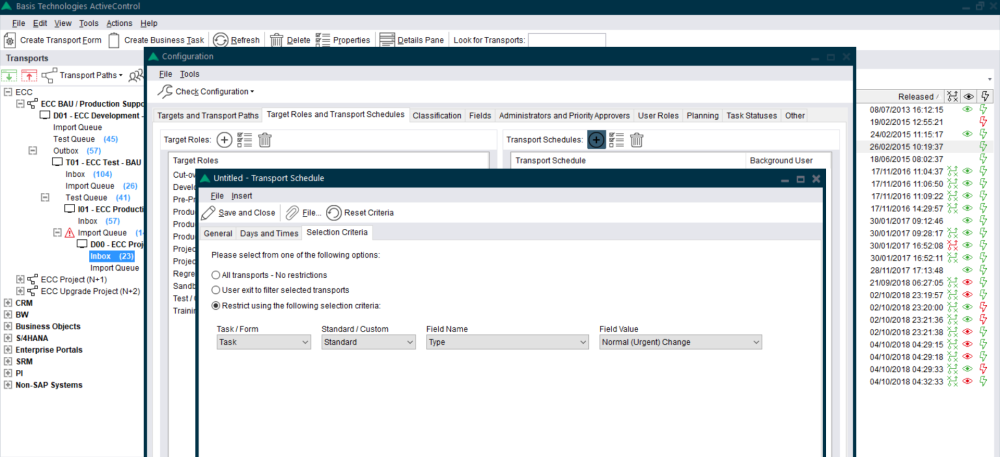The width and height of the screenshot is (1000, 457).
Task: Click Create Business Task clipboard icon
Action: point(114,40)
